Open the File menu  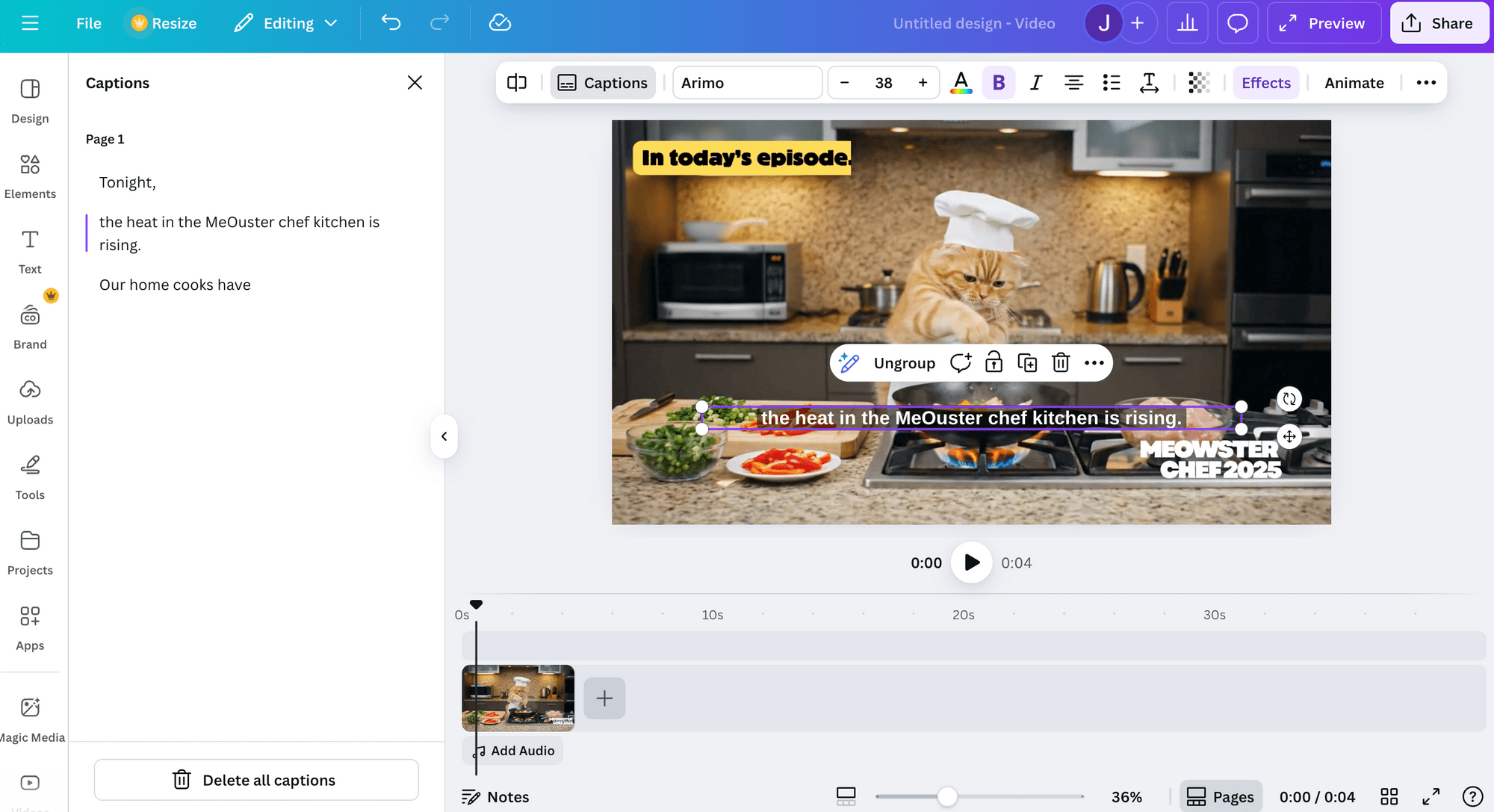click(88, 23)
